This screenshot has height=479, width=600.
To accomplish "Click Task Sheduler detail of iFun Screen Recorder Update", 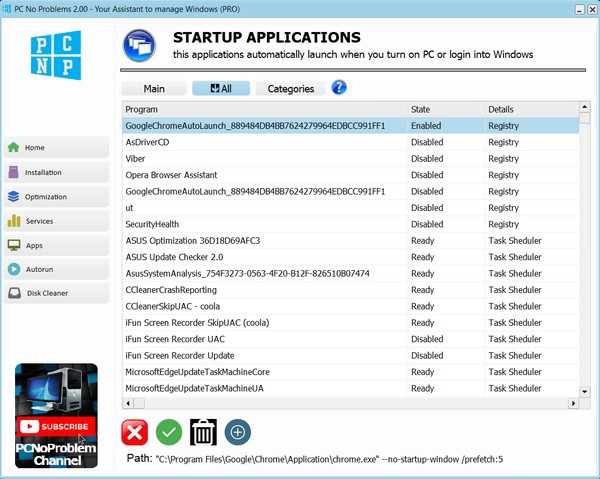I will (x=515, y=355).
